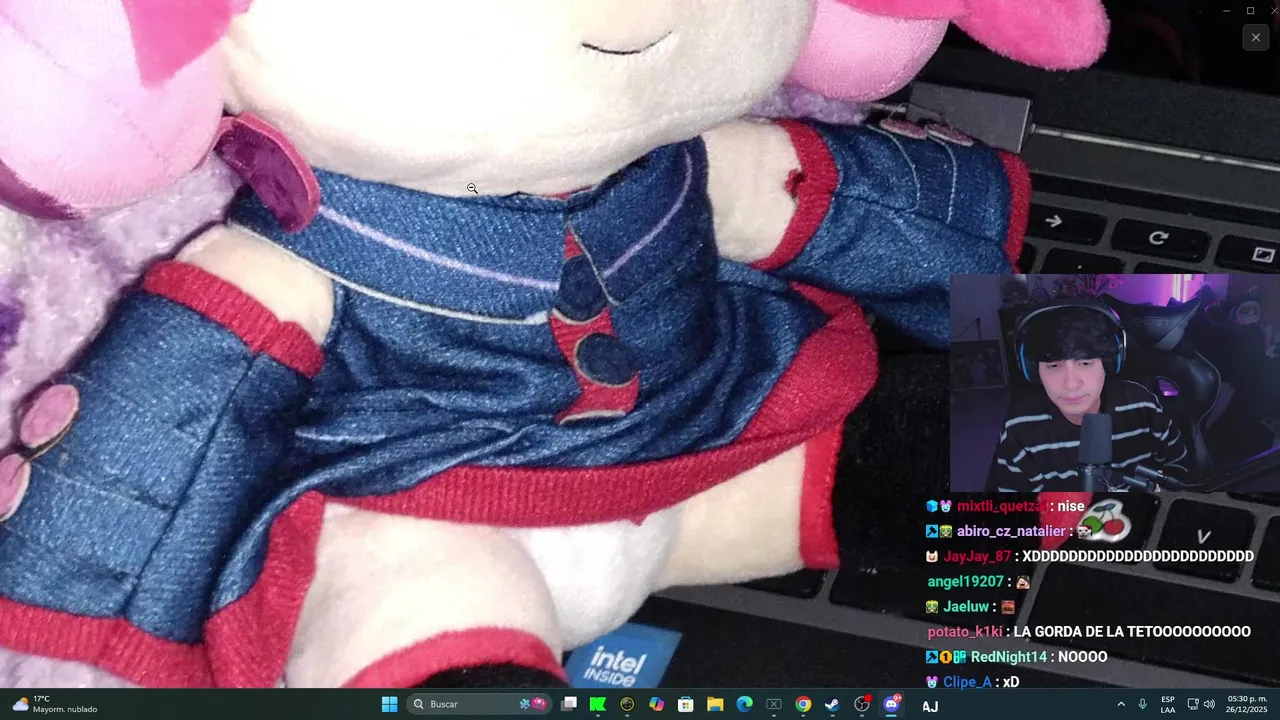Screen dimensions: 1280x720
Task: Open Microsoft Store from the taskbar
Action: click(x=686, y=704)
